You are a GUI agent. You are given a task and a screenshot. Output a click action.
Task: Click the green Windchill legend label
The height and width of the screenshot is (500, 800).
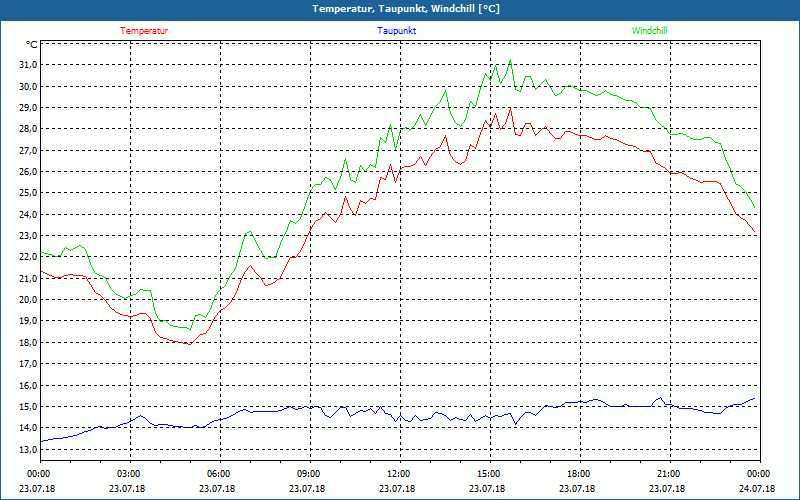point(649,31)
